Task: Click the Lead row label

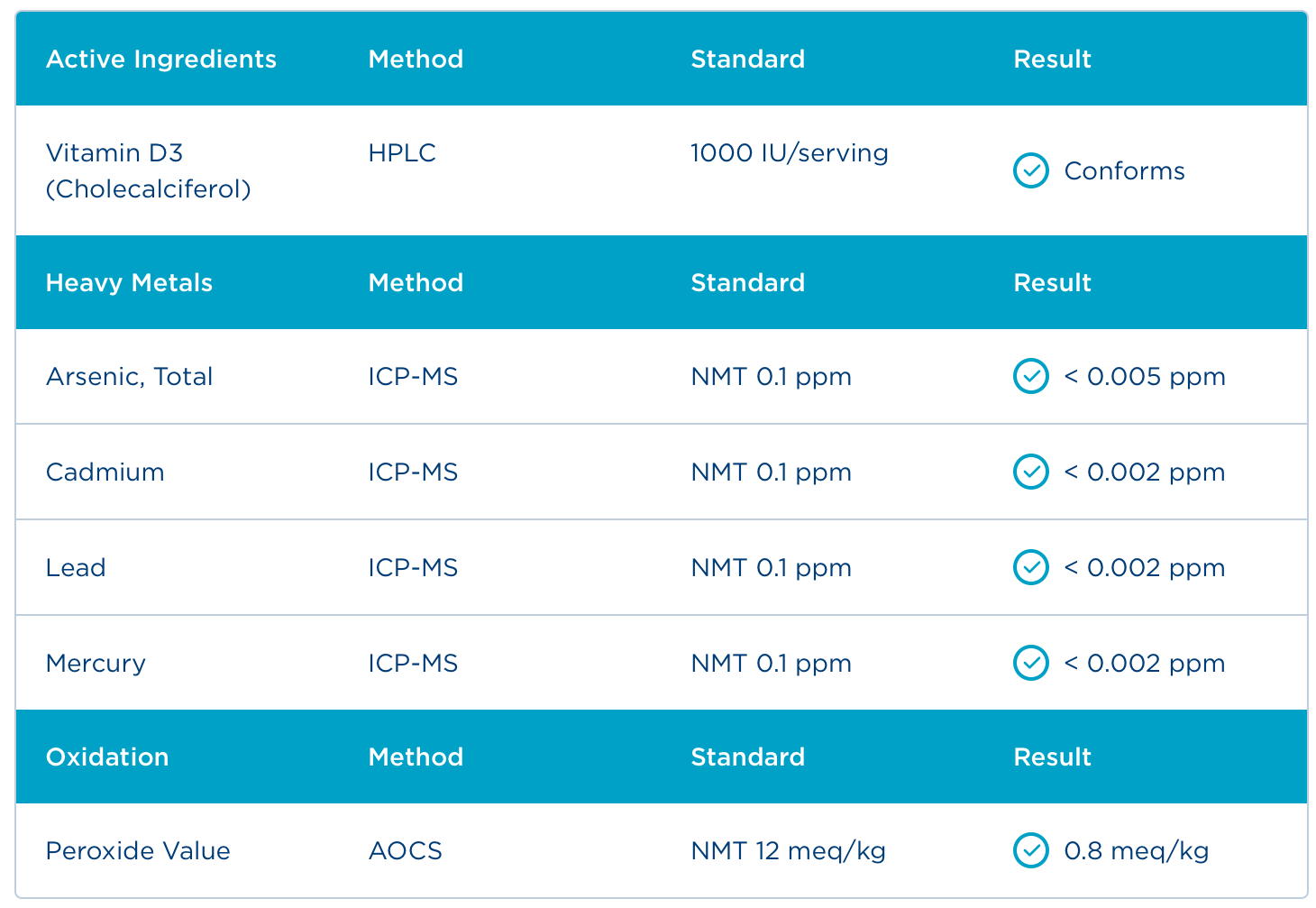Action: [x=76, y=567]
